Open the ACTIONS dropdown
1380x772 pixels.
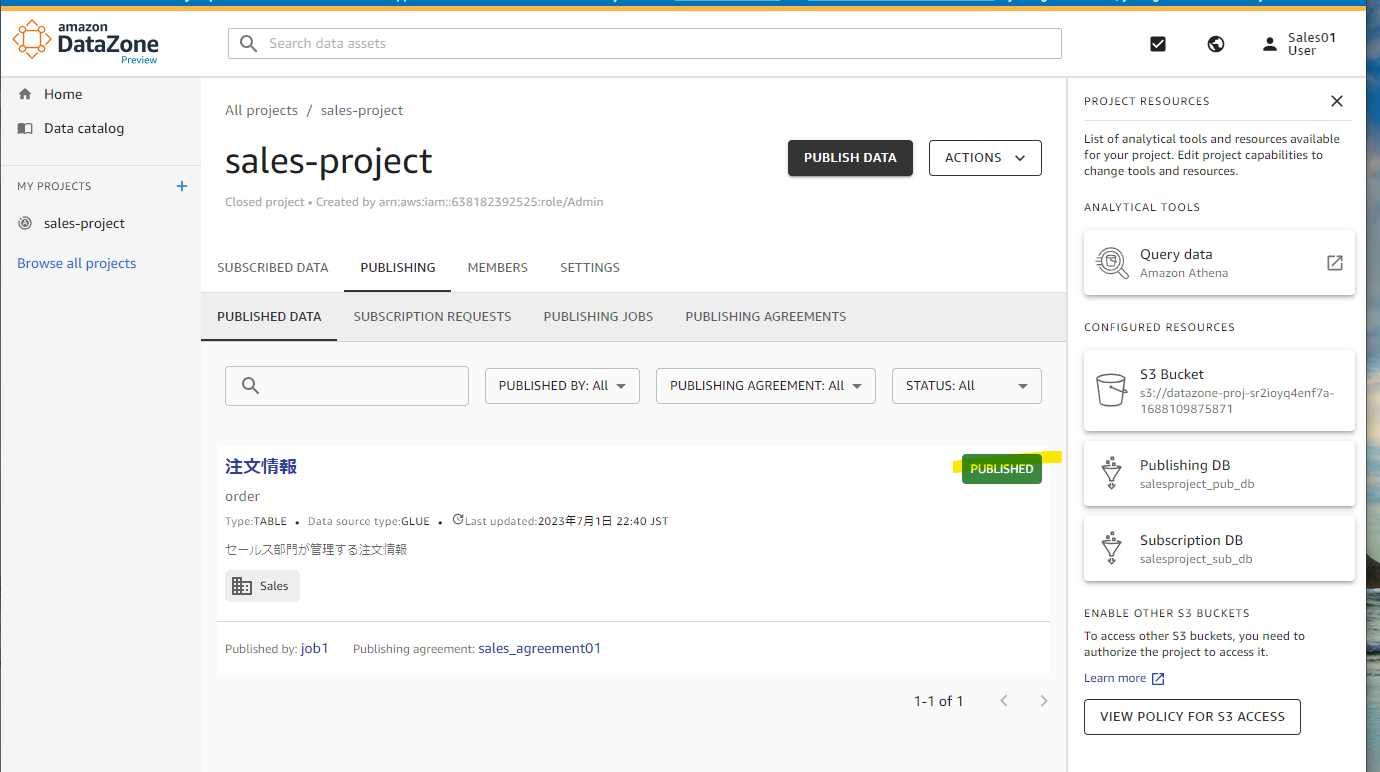pyautogui.click(x=985, y=158)
